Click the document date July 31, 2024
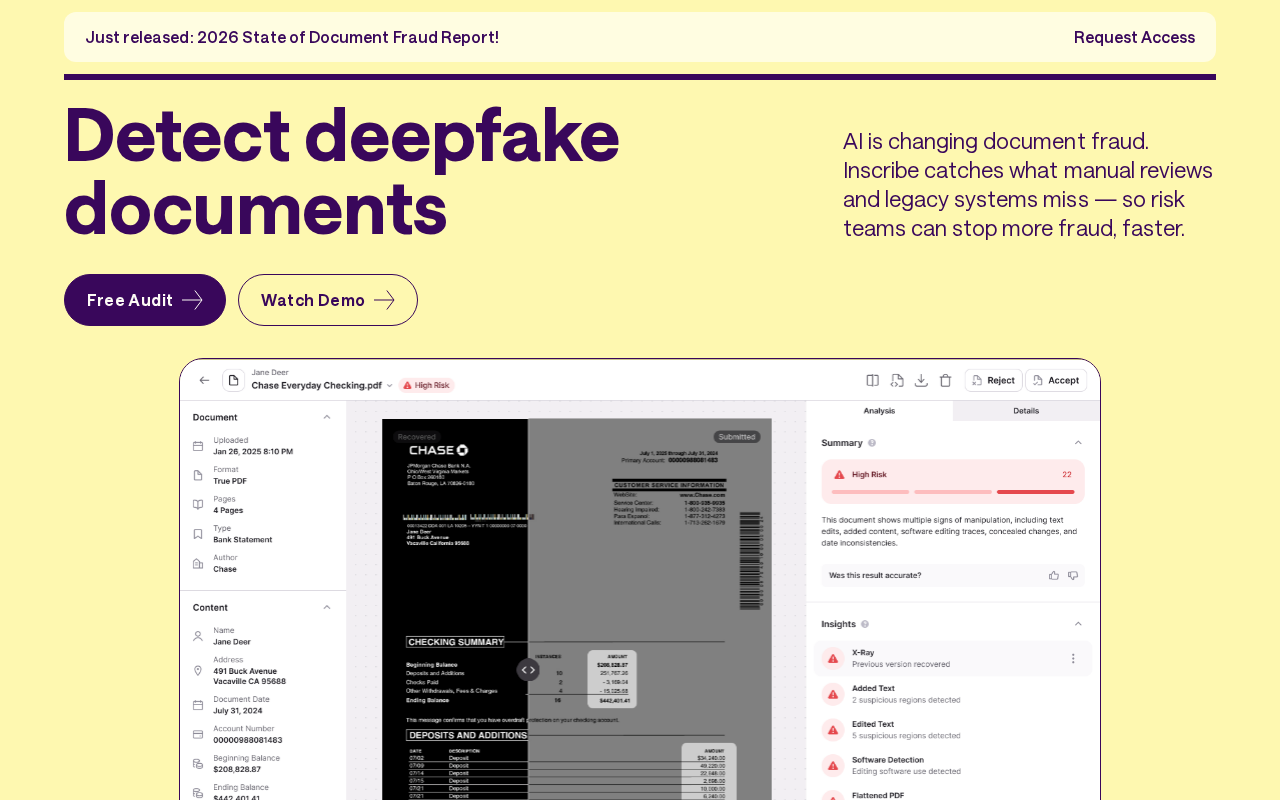The width and height of the screenshot is (1280, 800). pyautogui.click(x=238, y=711)
